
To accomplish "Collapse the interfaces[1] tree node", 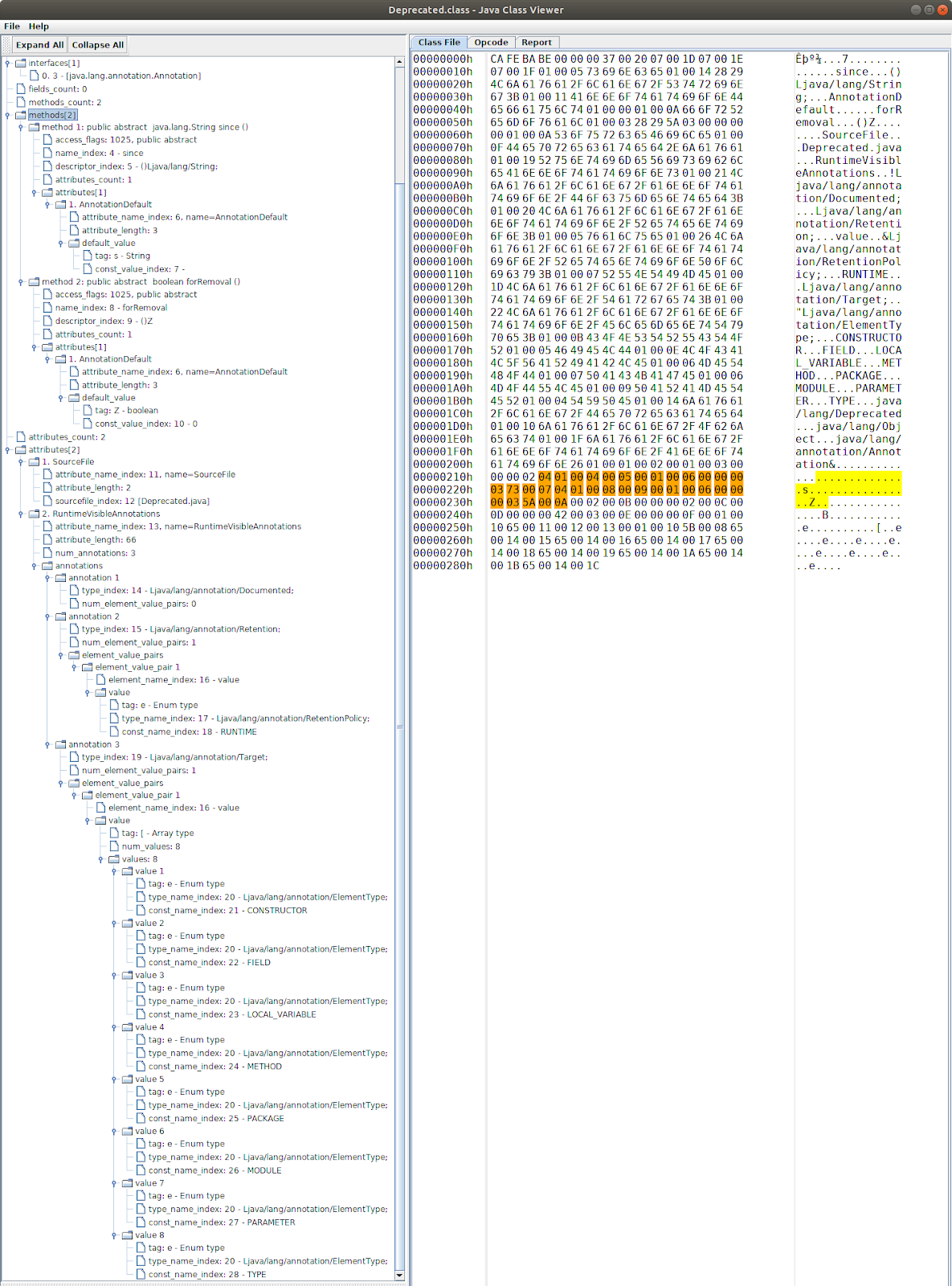I will tap(8, 63).
